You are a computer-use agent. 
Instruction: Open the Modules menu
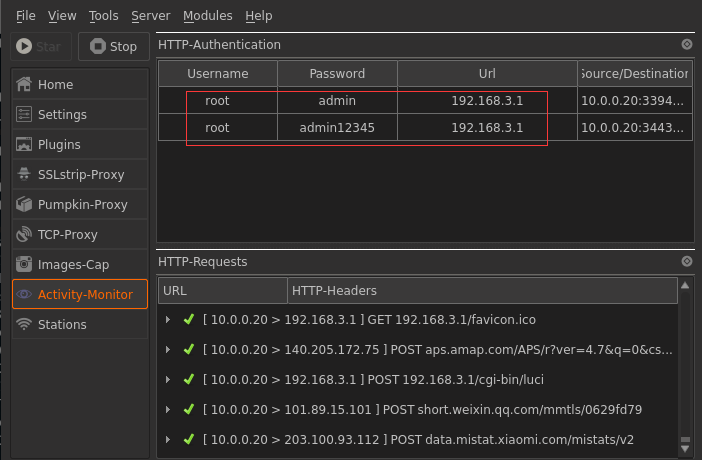pyautogui.click(x=207, y=16)
